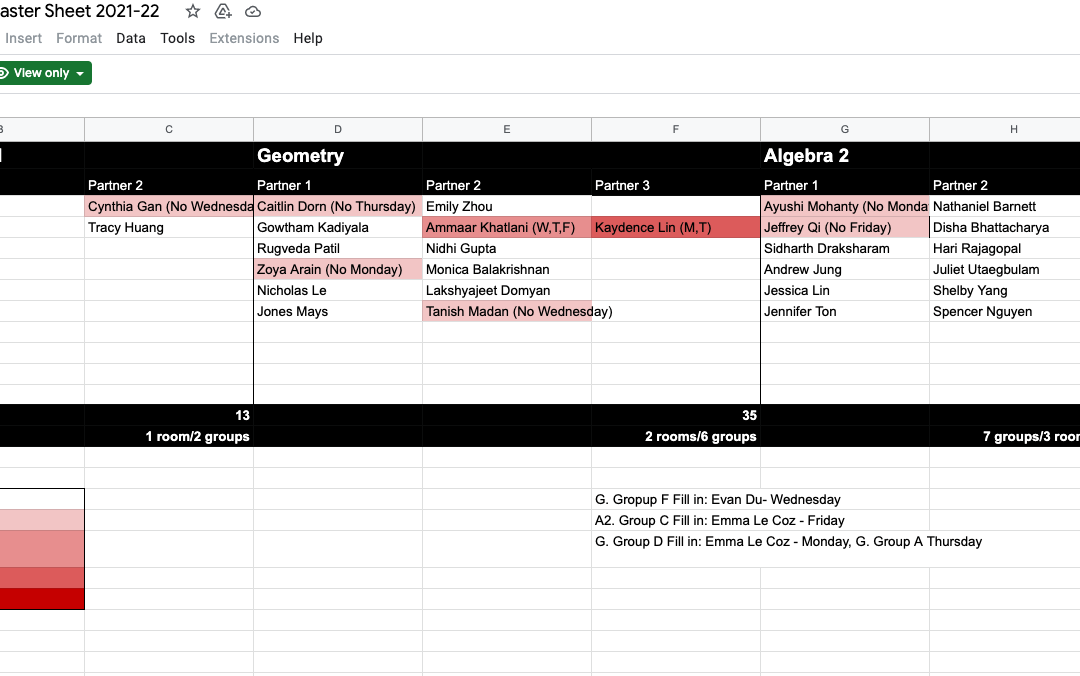Click the Ammaar Khatlani (W,T,F) cell
The width and height of the screenshot is (1080, 676).
pyautogui.click(x=506, y=228)
